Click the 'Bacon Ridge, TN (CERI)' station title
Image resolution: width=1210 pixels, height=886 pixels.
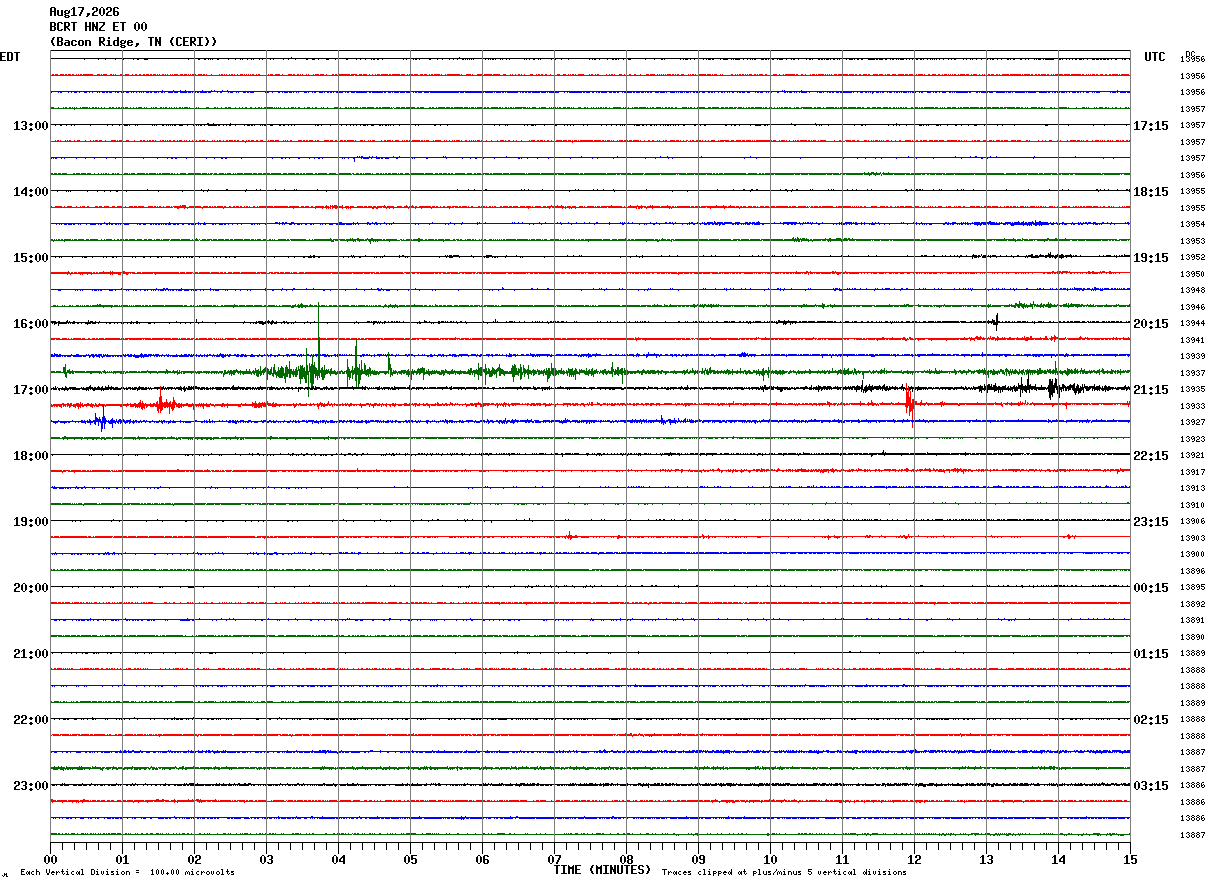click(x=133, y=41)
